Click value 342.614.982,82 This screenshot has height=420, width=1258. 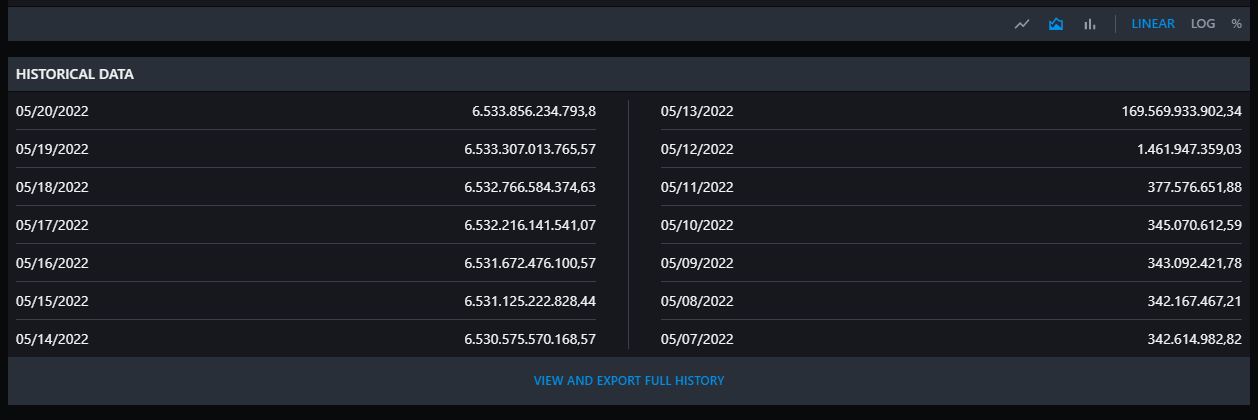(x=1195, y=339)
